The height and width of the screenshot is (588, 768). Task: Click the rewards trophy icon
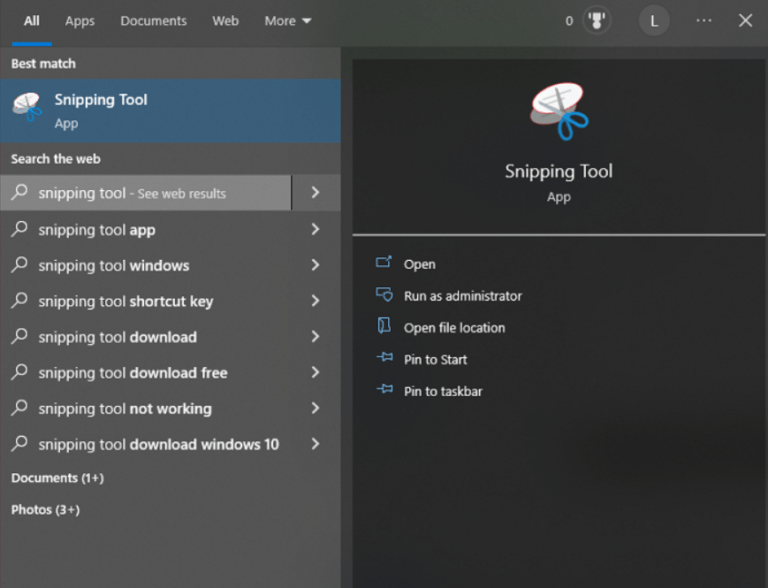coord(596,21)
